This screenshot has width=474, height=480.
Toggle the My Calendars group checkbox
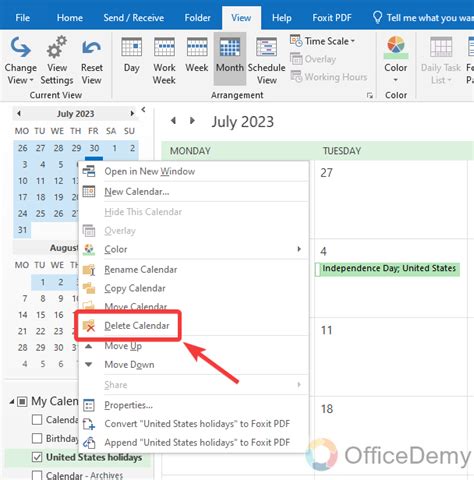pos(22,402)
